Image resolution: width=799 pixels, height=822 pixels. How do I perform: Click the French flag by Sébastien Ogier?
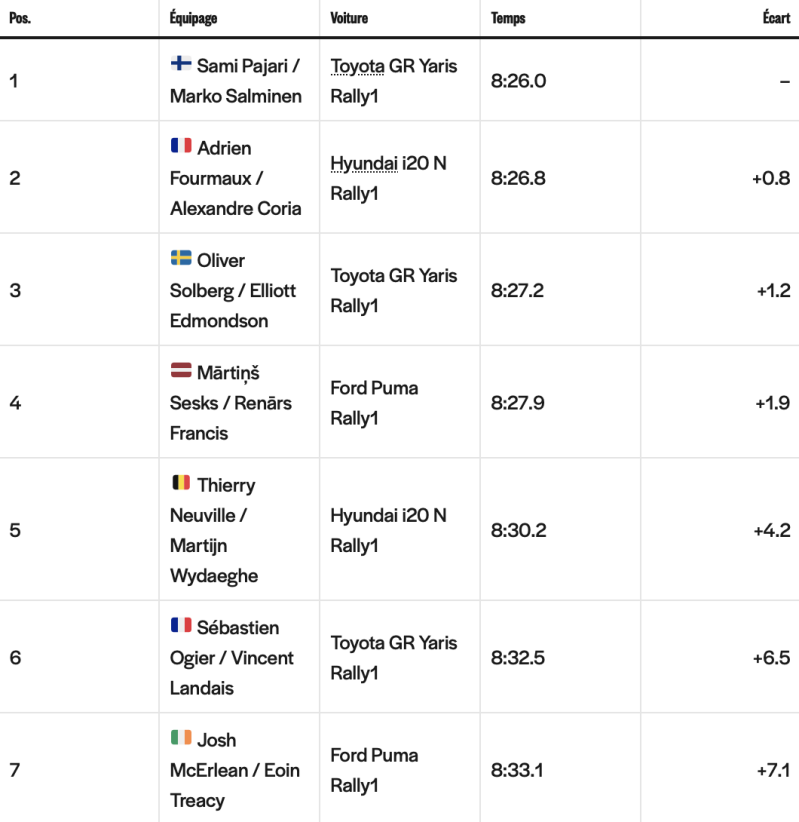(x=181, y=625)
